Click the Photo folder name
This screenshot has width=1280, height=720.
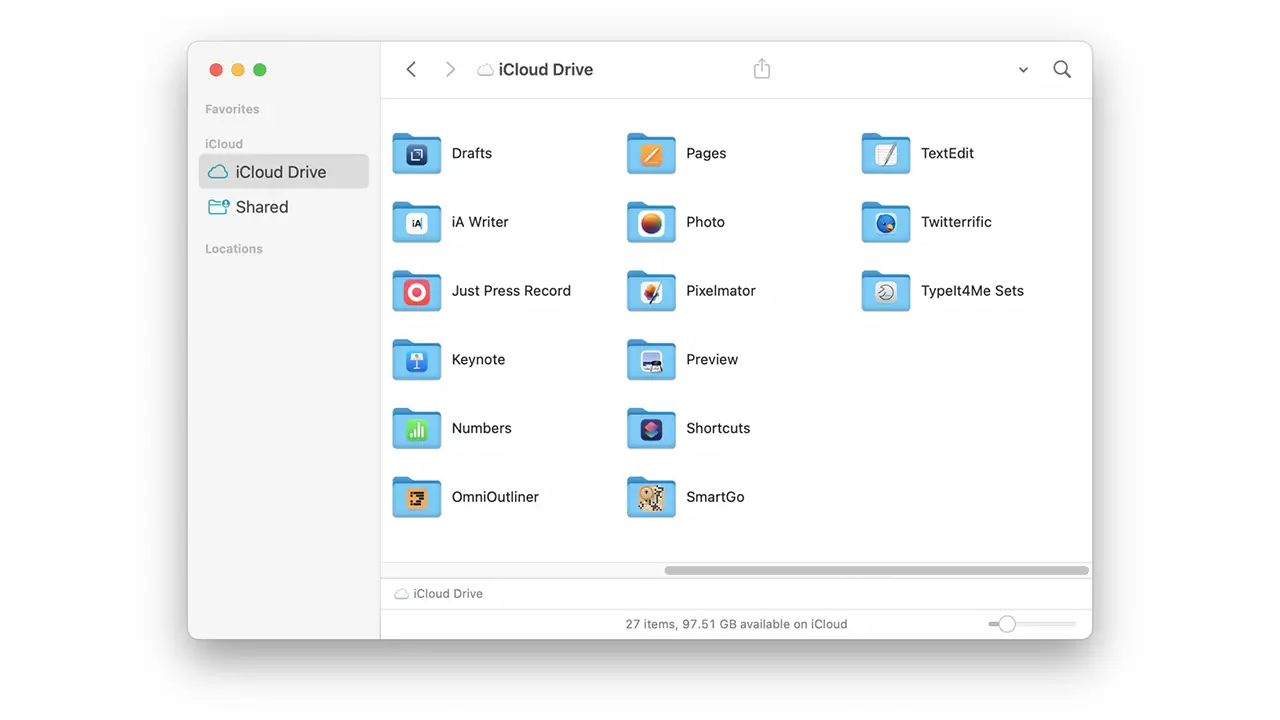pos(705,222)
